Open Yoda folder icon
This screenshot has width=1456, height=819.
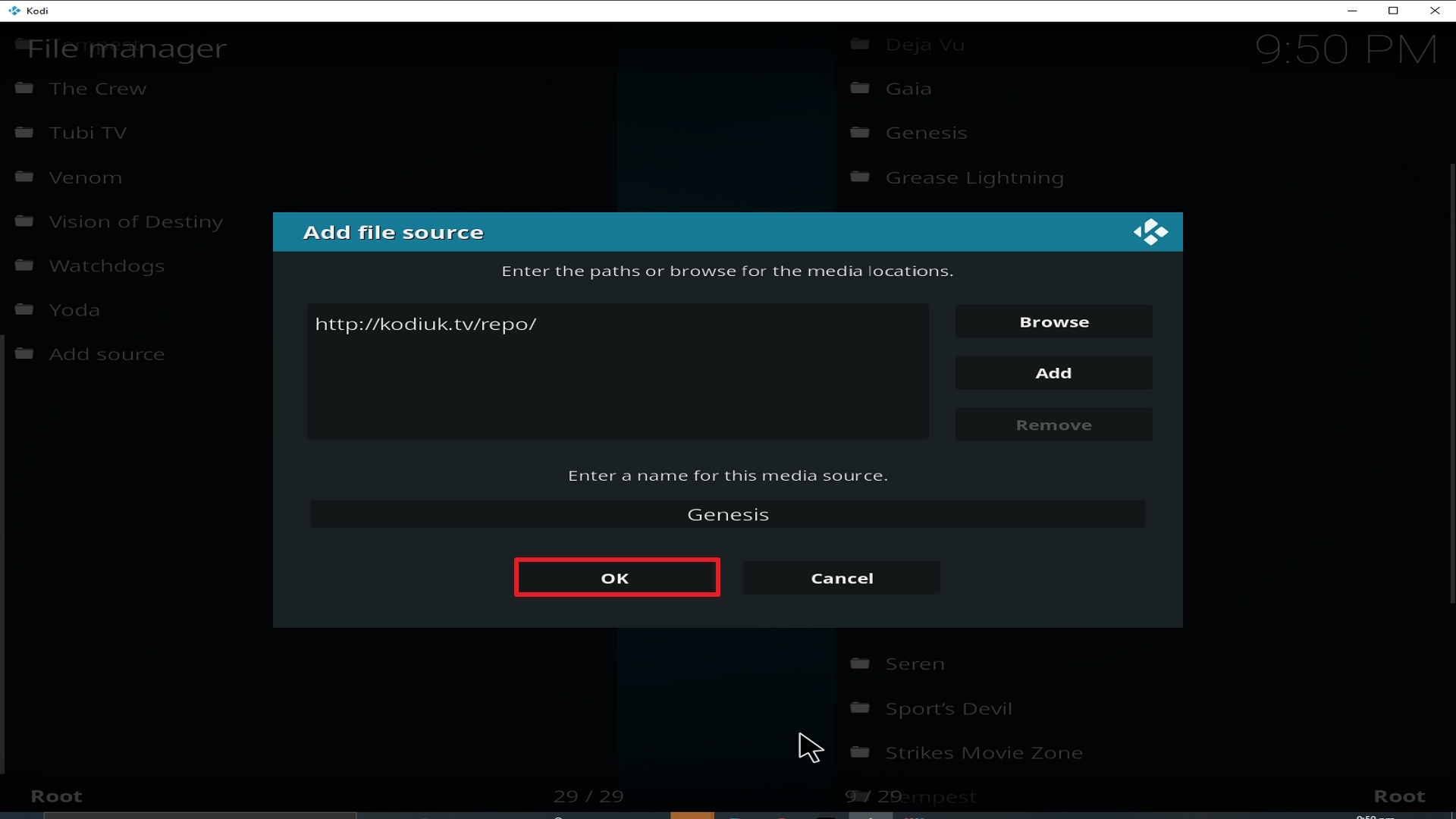[x=24, y=309]
